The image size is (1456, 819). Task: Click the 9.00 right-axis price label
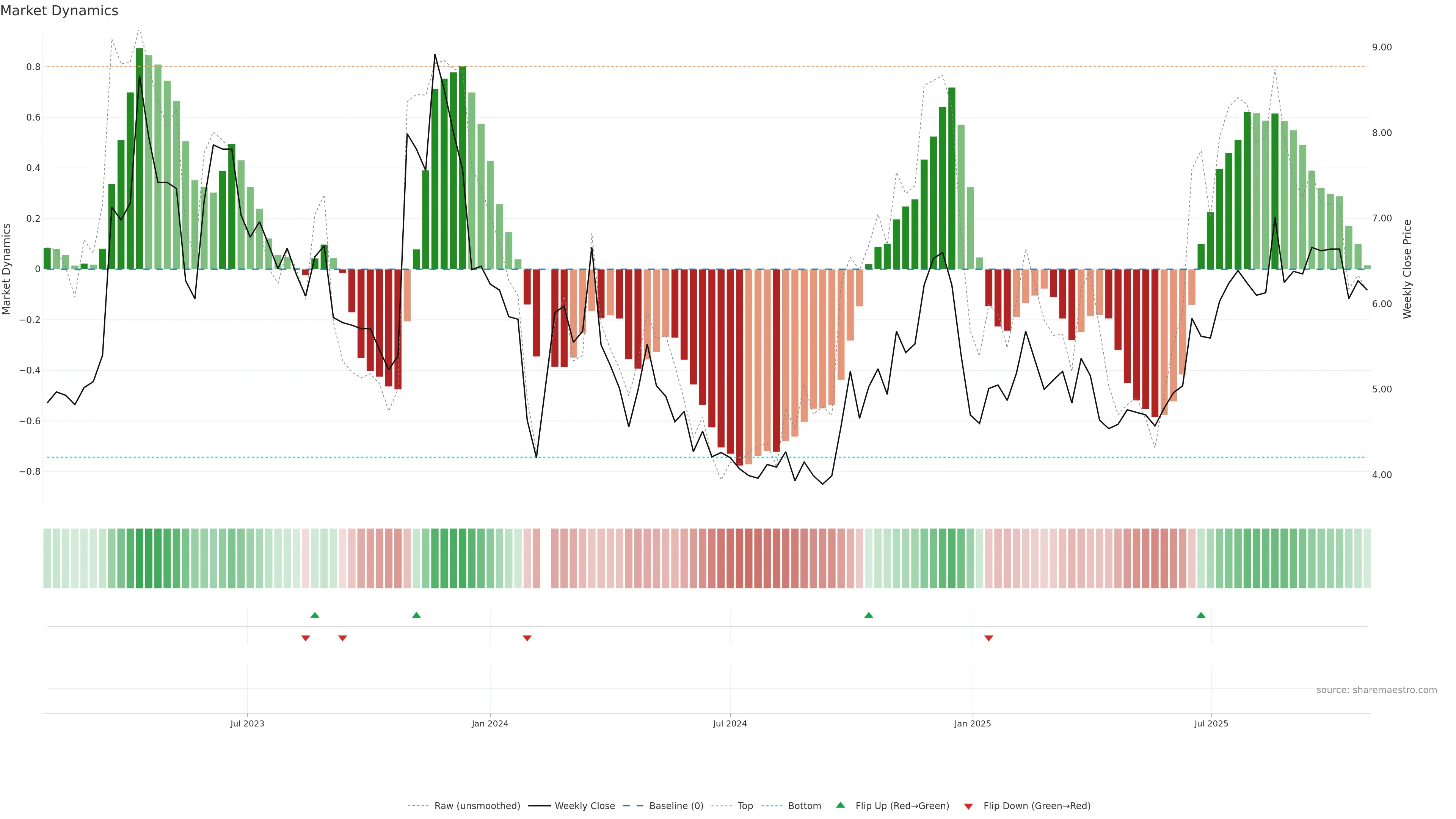click(x=1381, y=47)
